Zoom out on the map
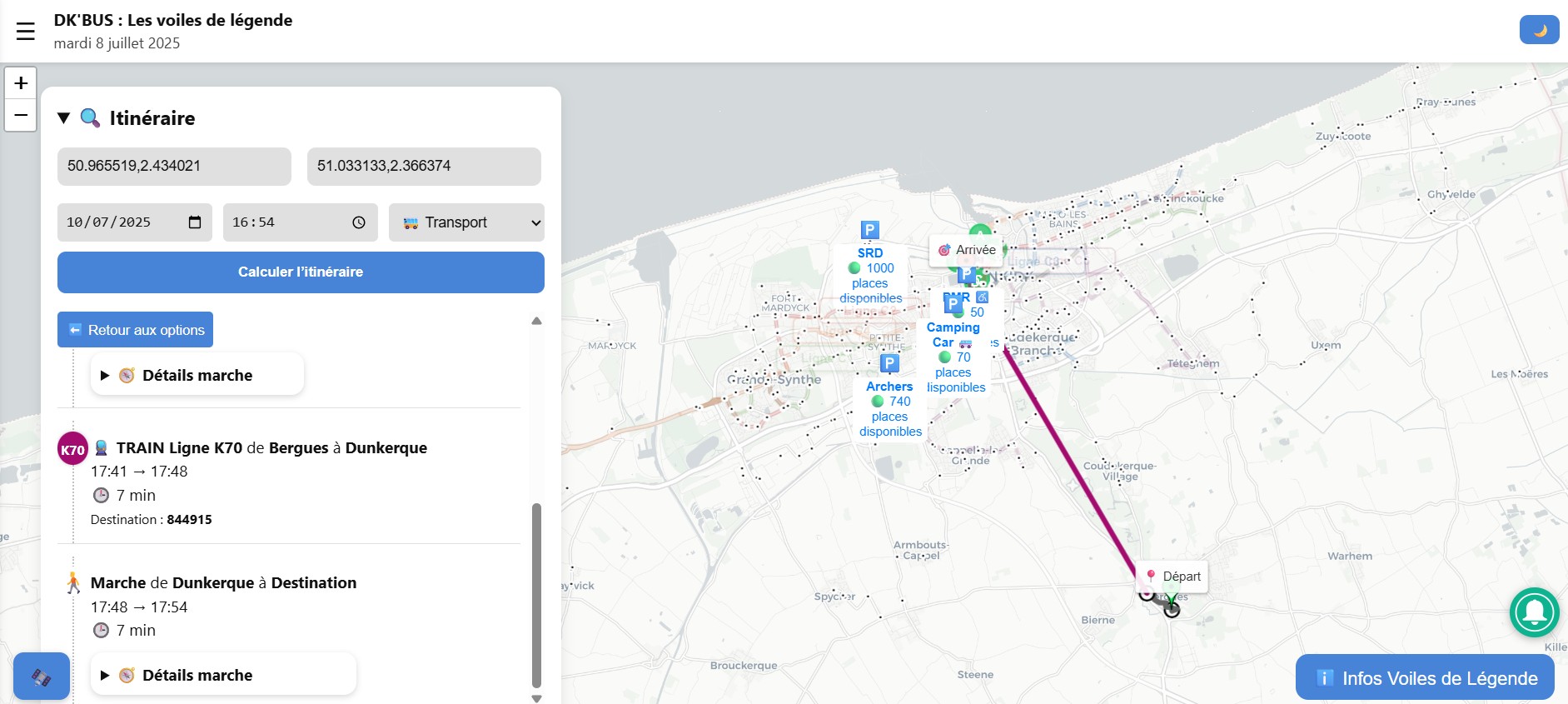The height and width of the screenshot is (704, 1568). click(21, 115)
